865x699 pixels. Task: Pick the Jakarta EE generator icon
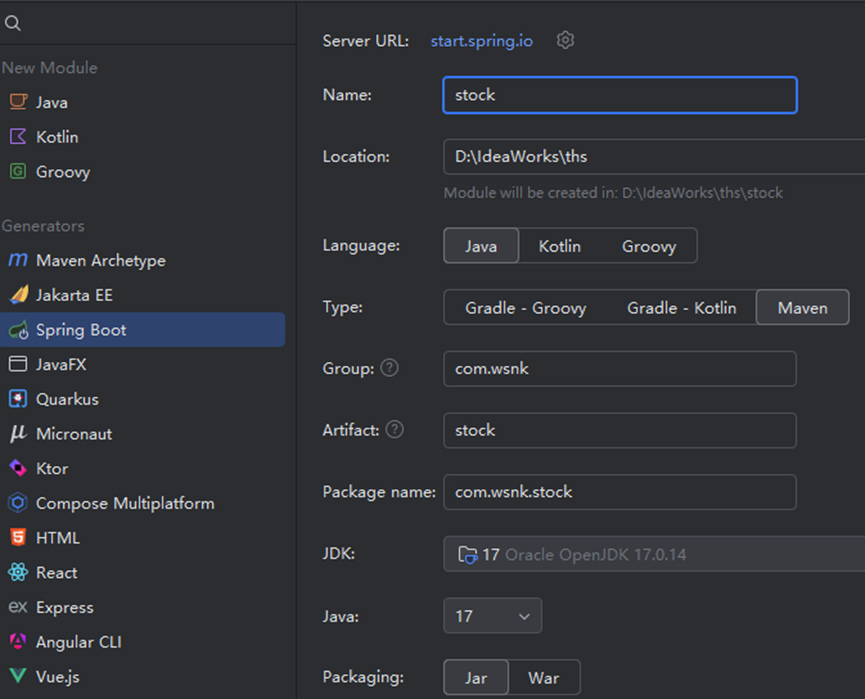coord(18,295)
